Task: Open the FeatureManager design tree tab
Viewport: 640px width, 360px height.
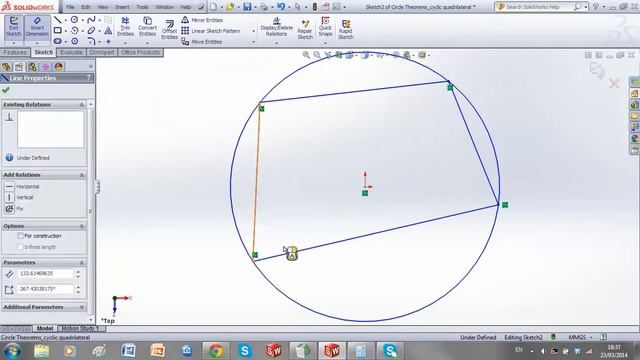Action: tap(6, 67)
